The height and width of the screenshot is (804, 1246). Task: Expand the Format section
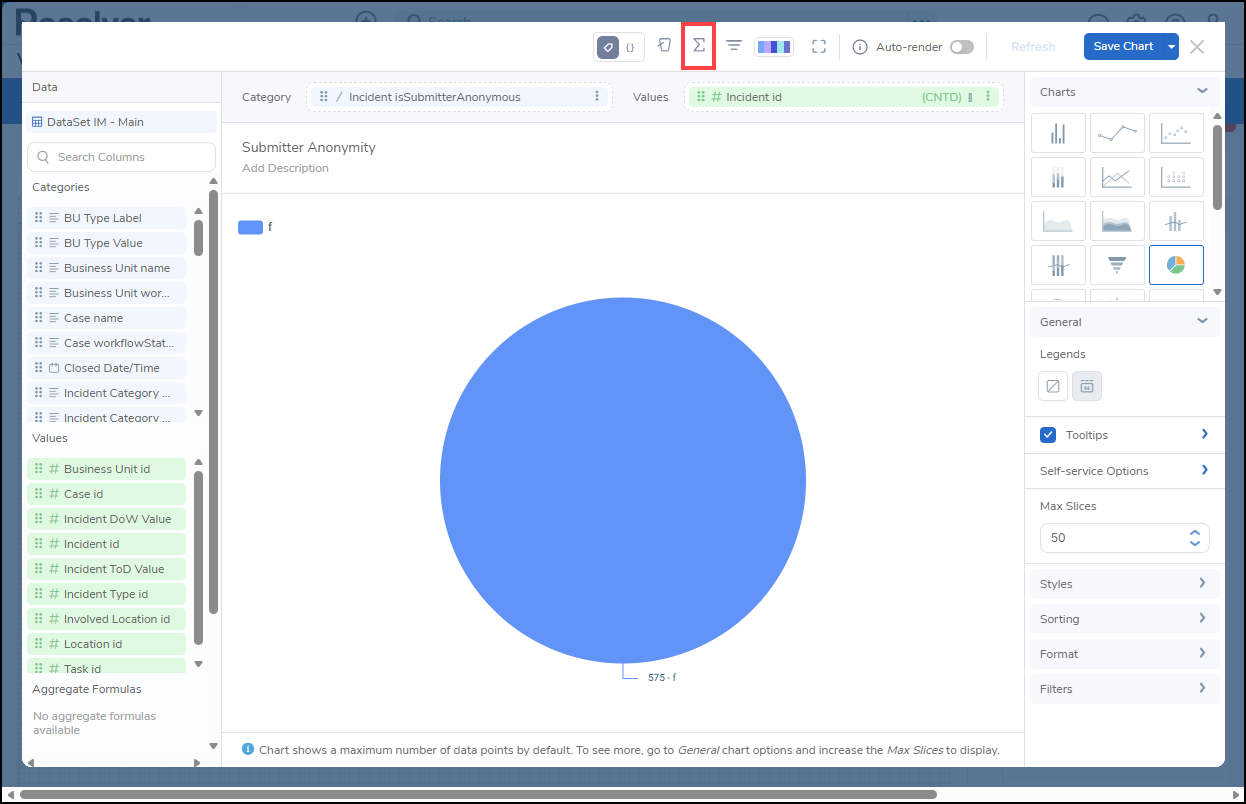pyautogui.click(x=1202, y=653)
